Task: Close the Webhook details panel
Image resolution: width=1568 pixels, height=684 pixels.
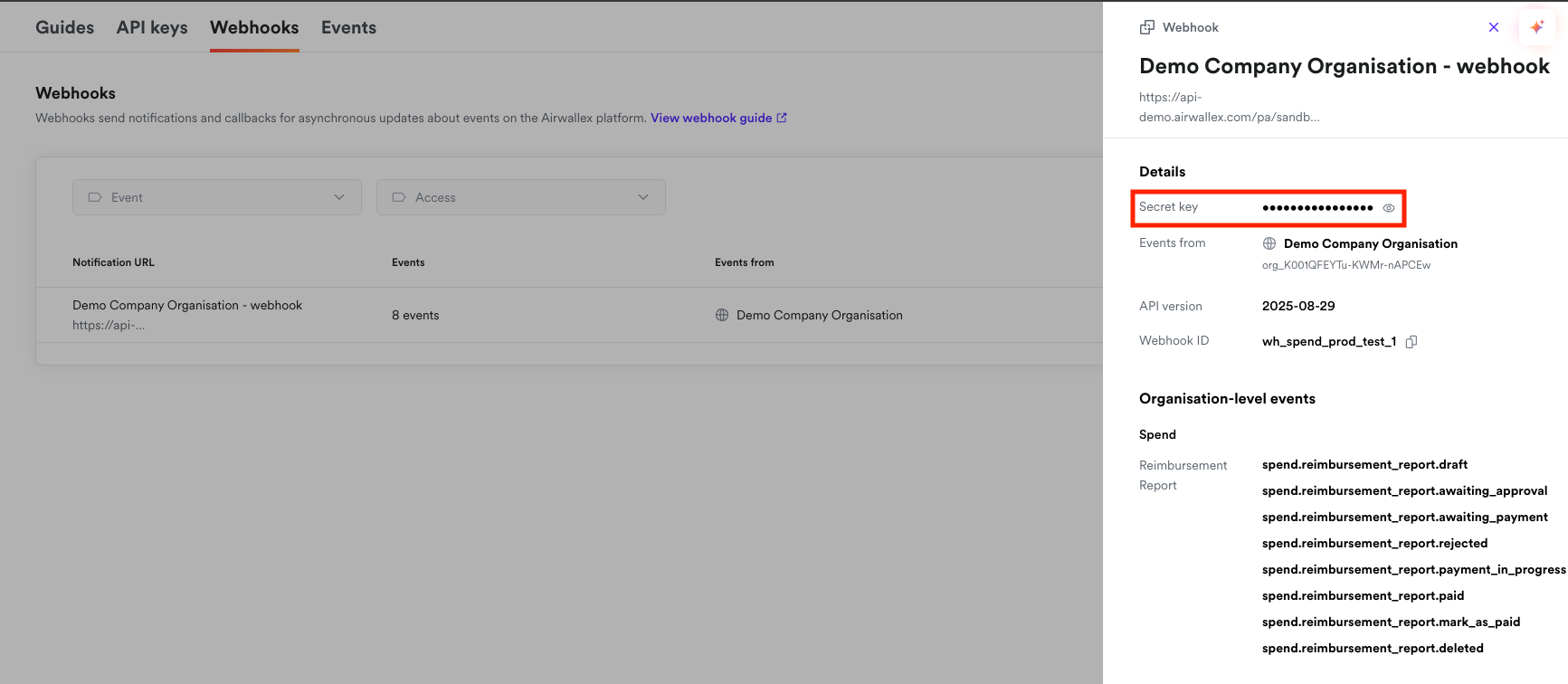Action: pos(1494,27)
